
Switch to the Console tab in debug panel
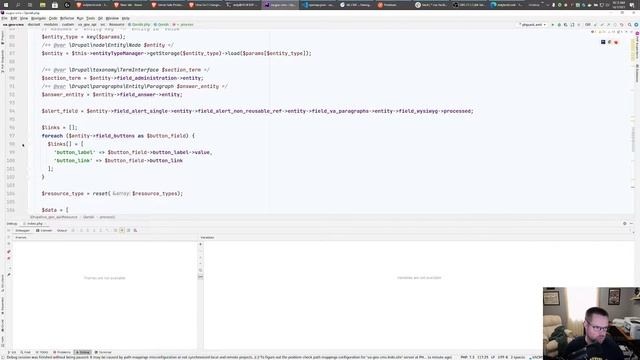pos(44,231)
